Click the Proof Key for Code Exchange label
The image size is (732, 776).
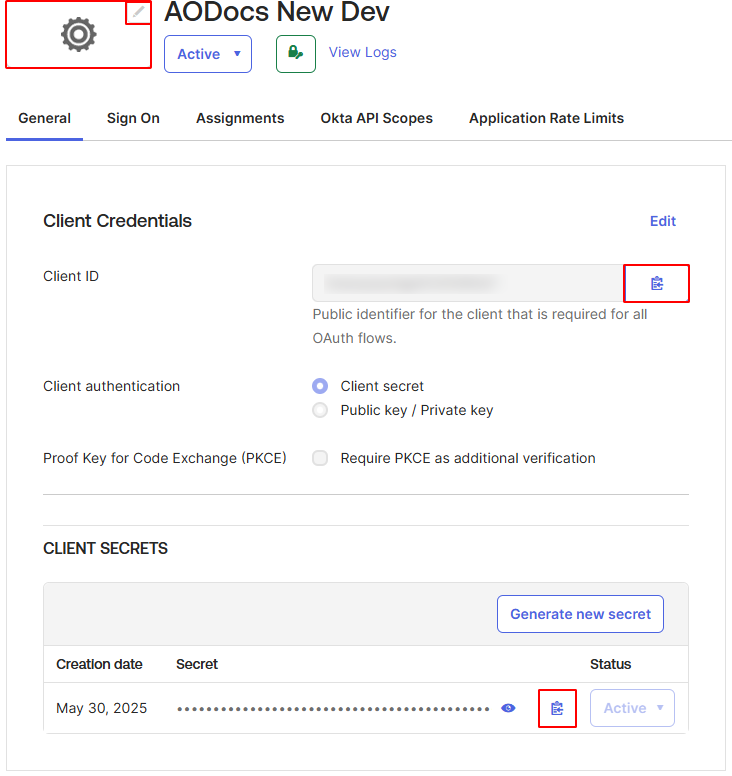point(165,458)
